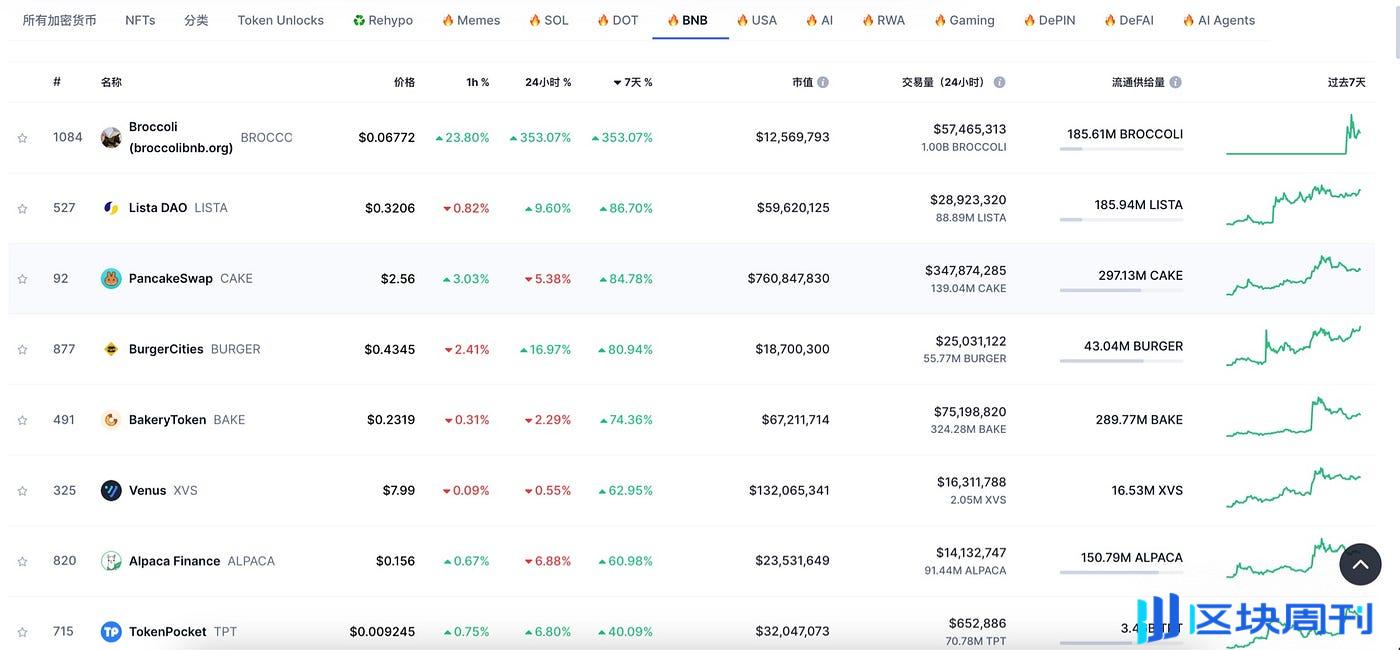Viewport: 1400px width, 650px height.
Task: Star Broccoli to add to watchlist
Action: tap(22, 138)
